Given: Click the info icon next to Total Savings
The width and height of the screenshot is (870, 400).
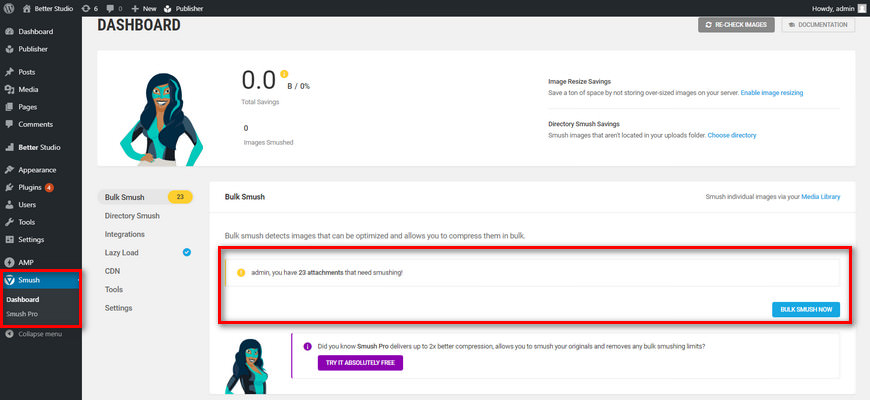Looking at the screenshot, I should (284, 73).
